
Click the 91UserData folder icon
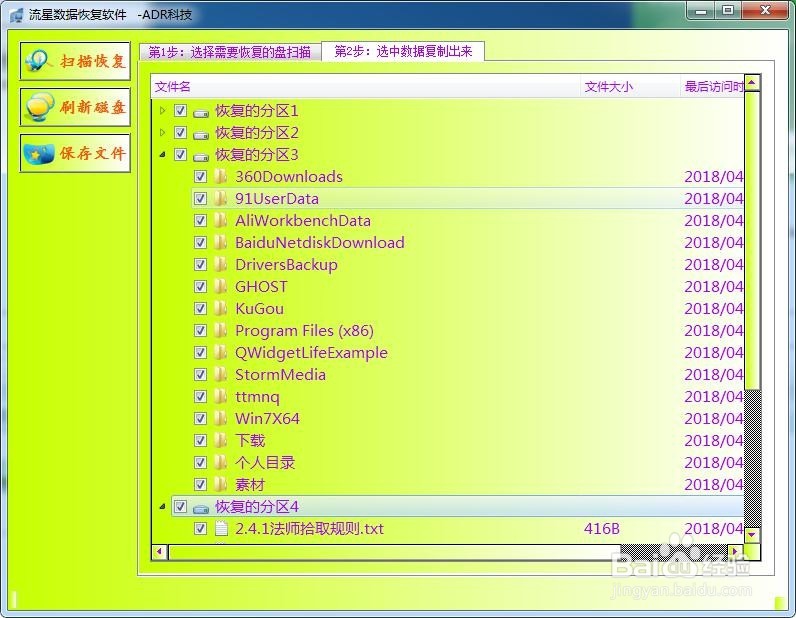click(220, 199)
